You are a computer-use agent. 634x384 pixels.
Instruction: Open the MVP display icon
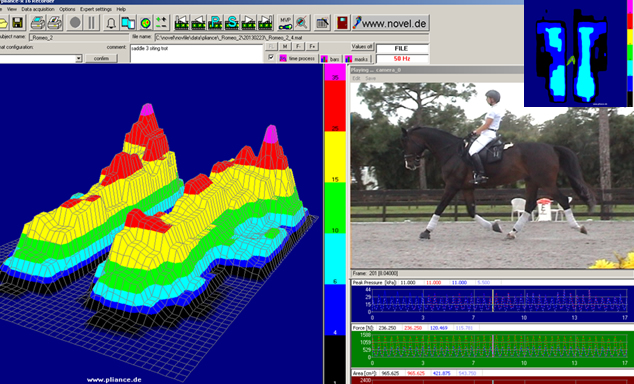pos(285,23)
